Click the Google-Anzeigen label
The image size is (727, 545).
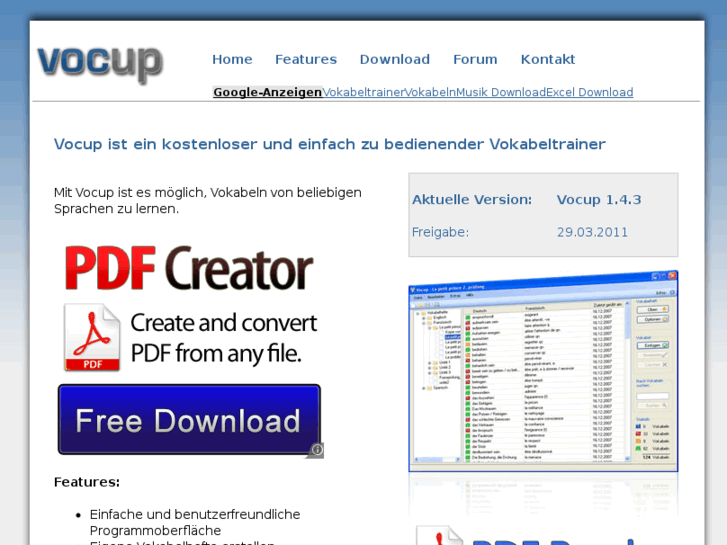point(268,92)
